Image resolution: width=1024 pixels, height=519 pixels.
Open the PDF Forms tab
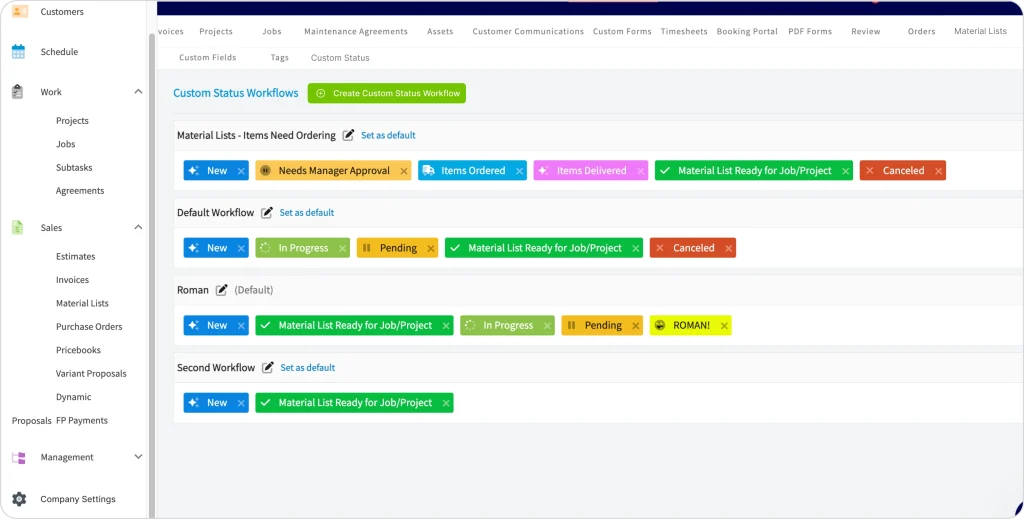[x=810, y=31]
